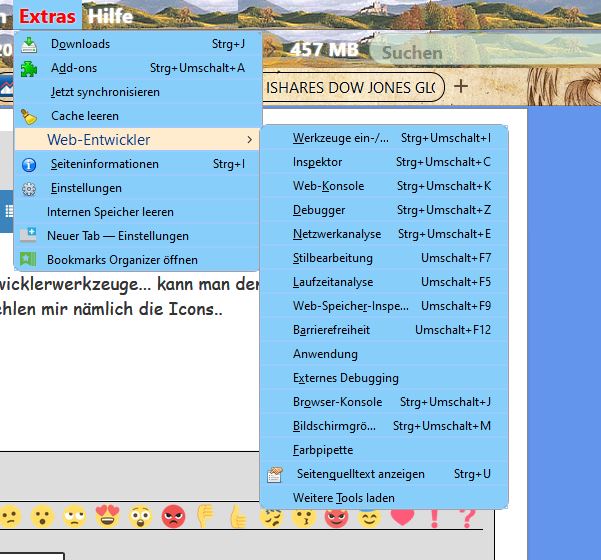This screenshot has height=560, width=601.
Task: Insert the flushed wide-eyed emoji
Action: [x=140, y=516]
